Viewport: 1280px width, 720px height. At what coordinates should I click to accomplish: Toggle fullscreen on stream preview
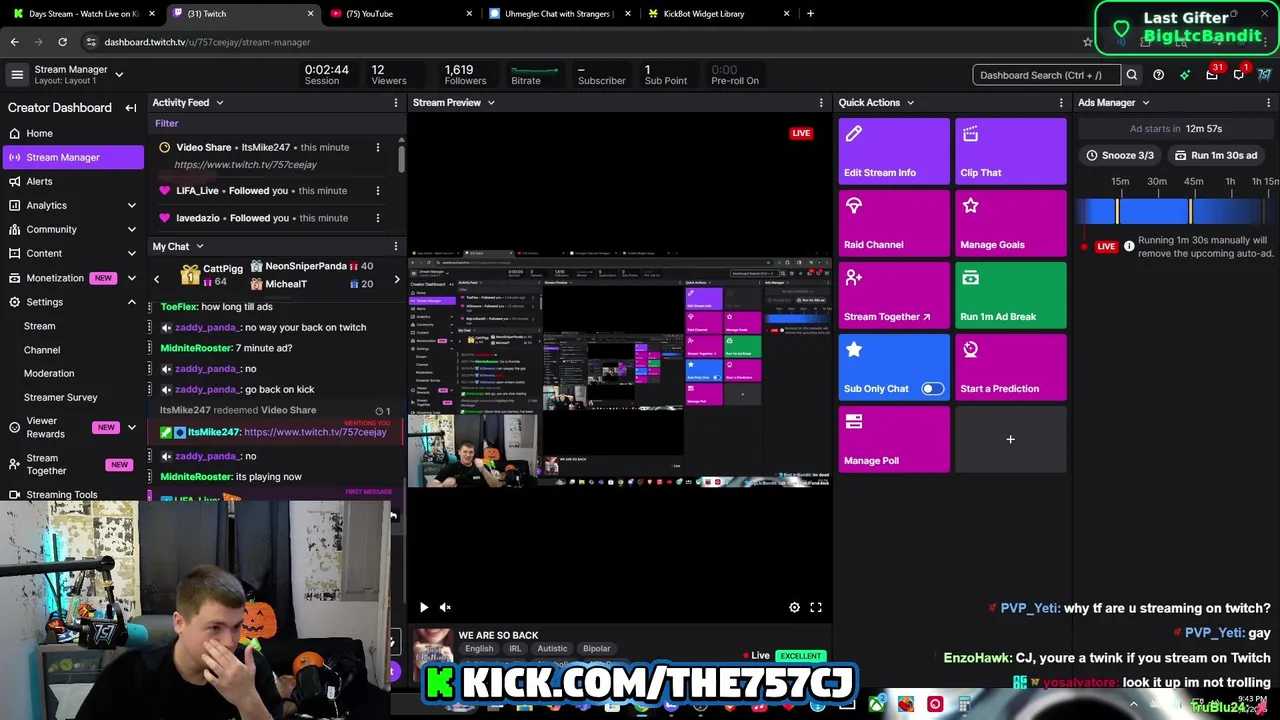(x=816, y=607)
